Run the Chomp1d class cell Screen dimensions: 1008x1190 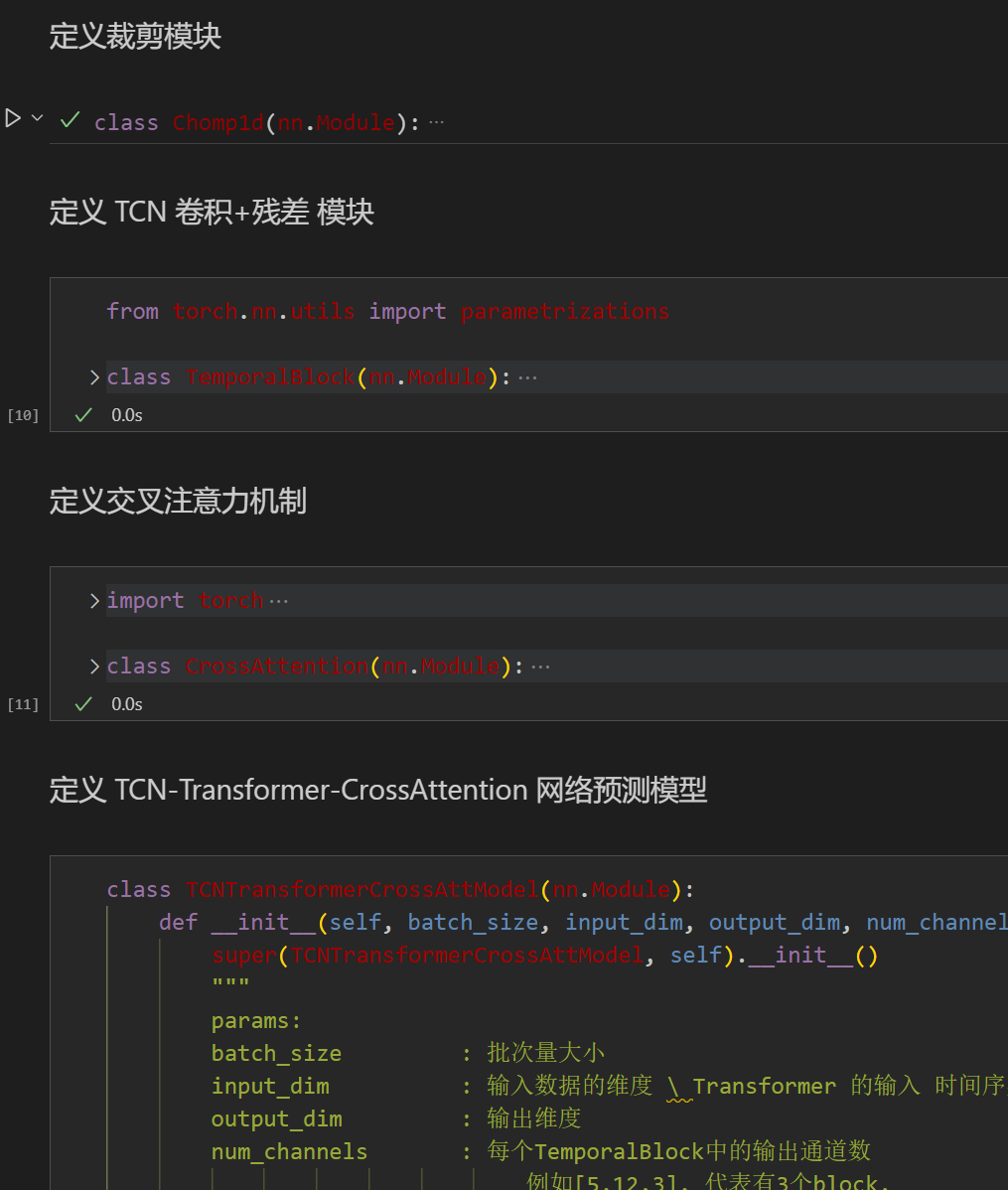pos(12,118)
